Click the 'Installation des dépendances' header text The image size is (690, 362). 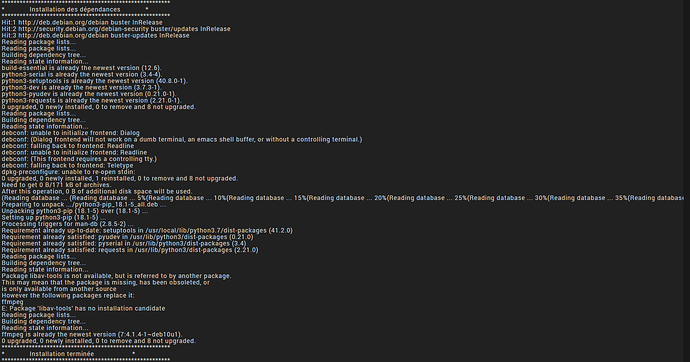(x=75, y=9)
